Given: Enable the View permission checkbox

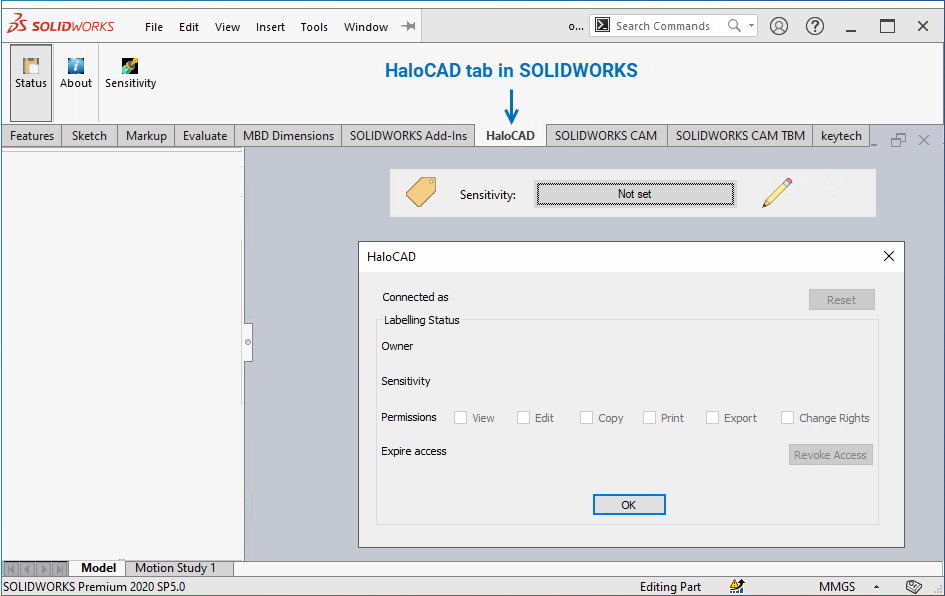Looking at the screenshot, I should point(461,418).
